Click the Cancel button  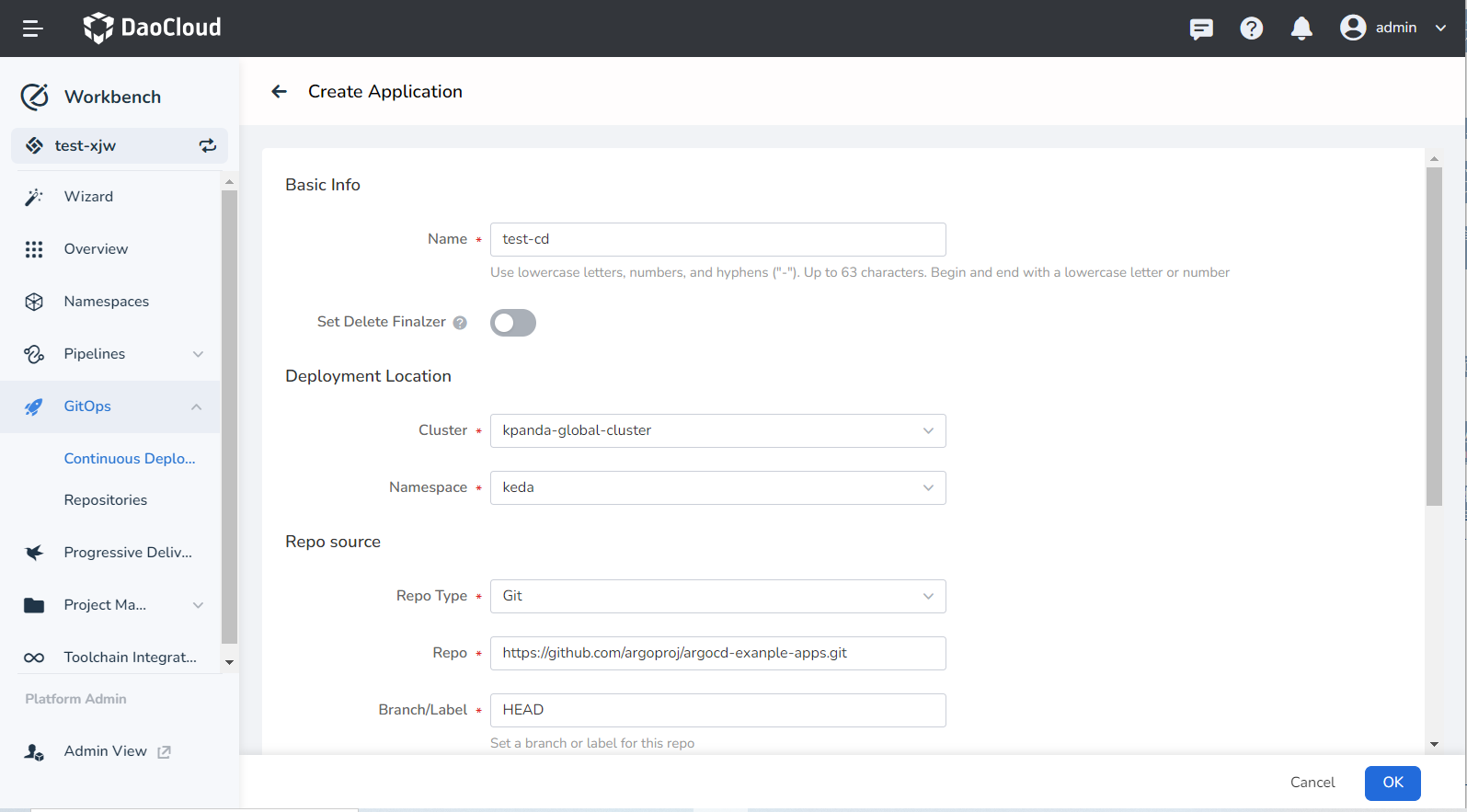click(x=1312, y=783)
